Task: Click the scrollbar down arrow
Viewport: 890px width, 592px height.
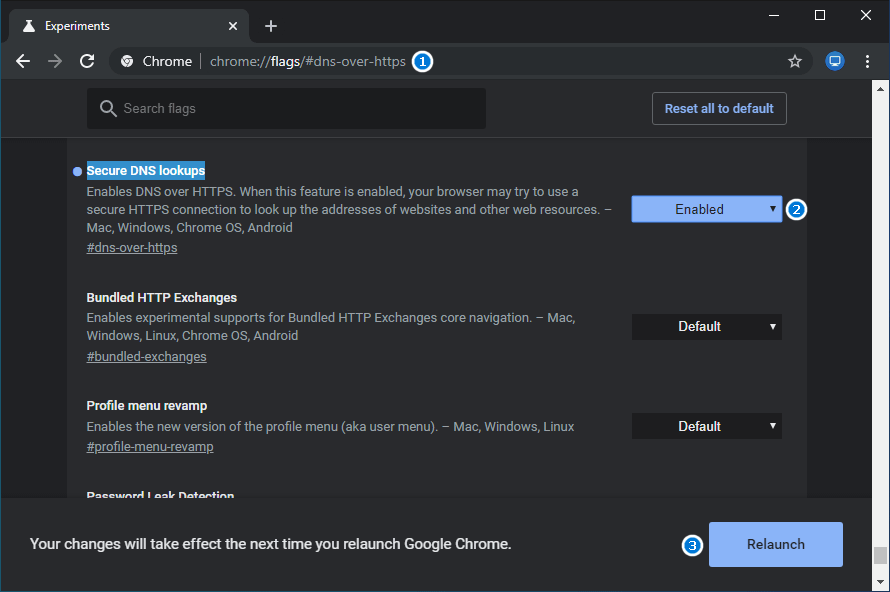Action: [x=880, y=582]
